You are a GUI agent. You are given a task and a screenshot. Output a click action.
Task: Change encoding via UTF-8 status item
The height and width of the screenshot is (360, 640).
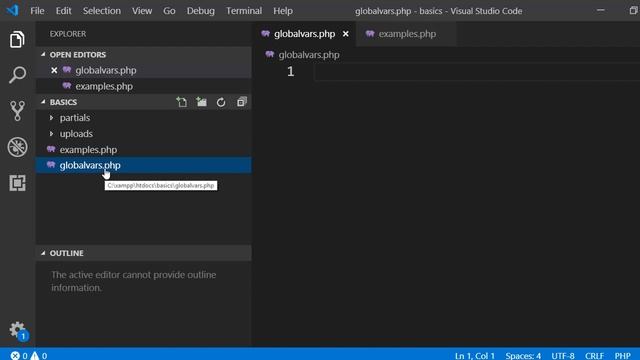(562, 356)
